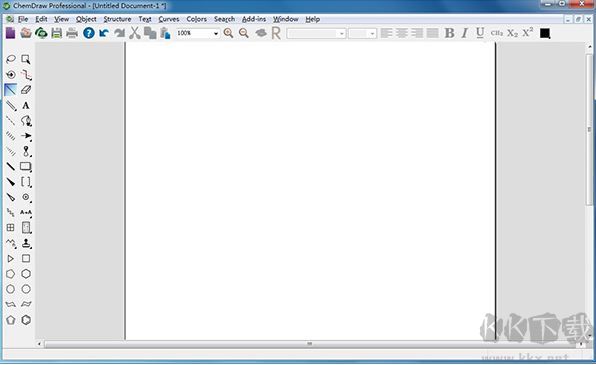Select the Cyclopropane triangle ring tool
Screen dimensions: 596x365
click(x=11, y=259)
